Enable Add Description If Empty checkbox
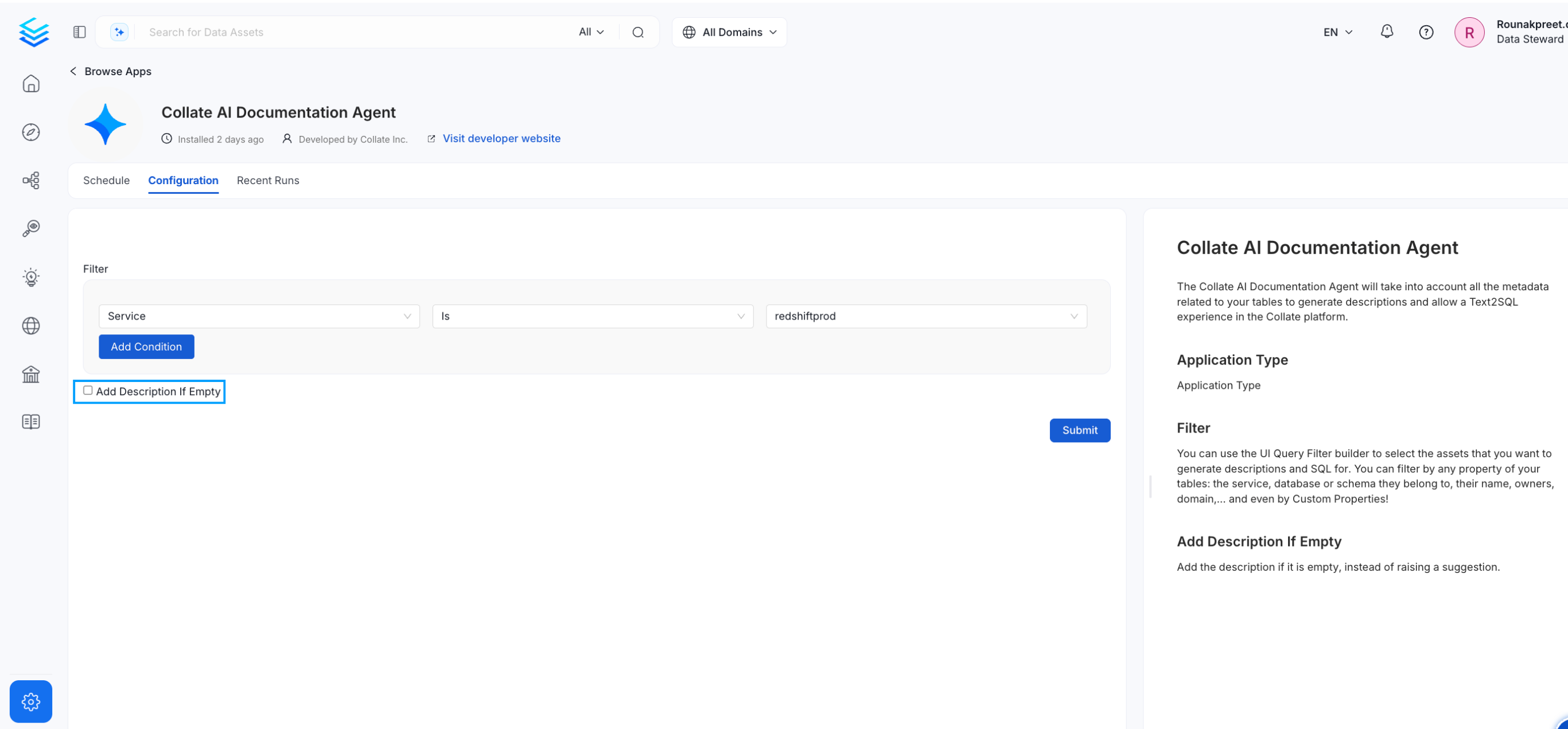Image resolution: width=1568 pixels, height=729 pixels. (x=88, y=391)
